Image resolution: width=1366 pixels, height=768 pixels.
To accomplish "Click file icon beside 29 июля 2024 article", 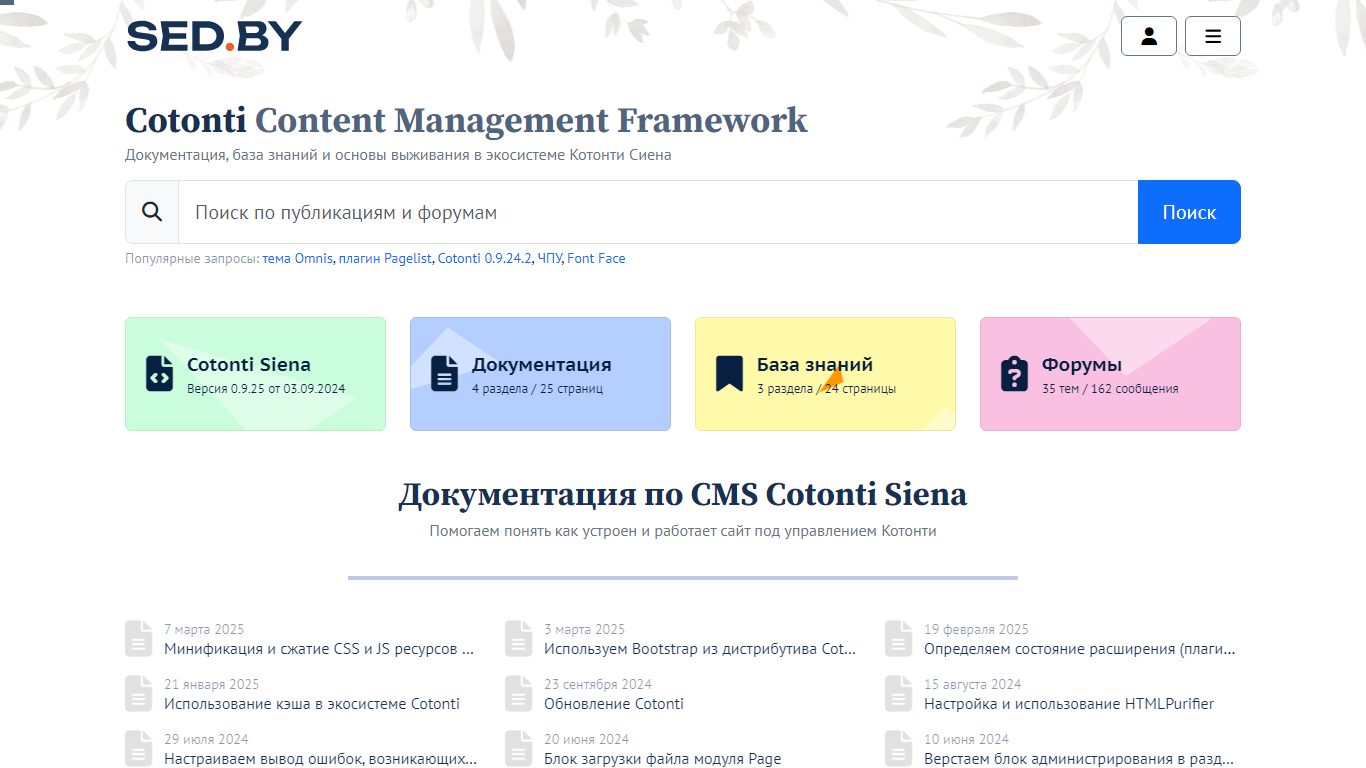I will pyautogui.click(x=139, y=749).
